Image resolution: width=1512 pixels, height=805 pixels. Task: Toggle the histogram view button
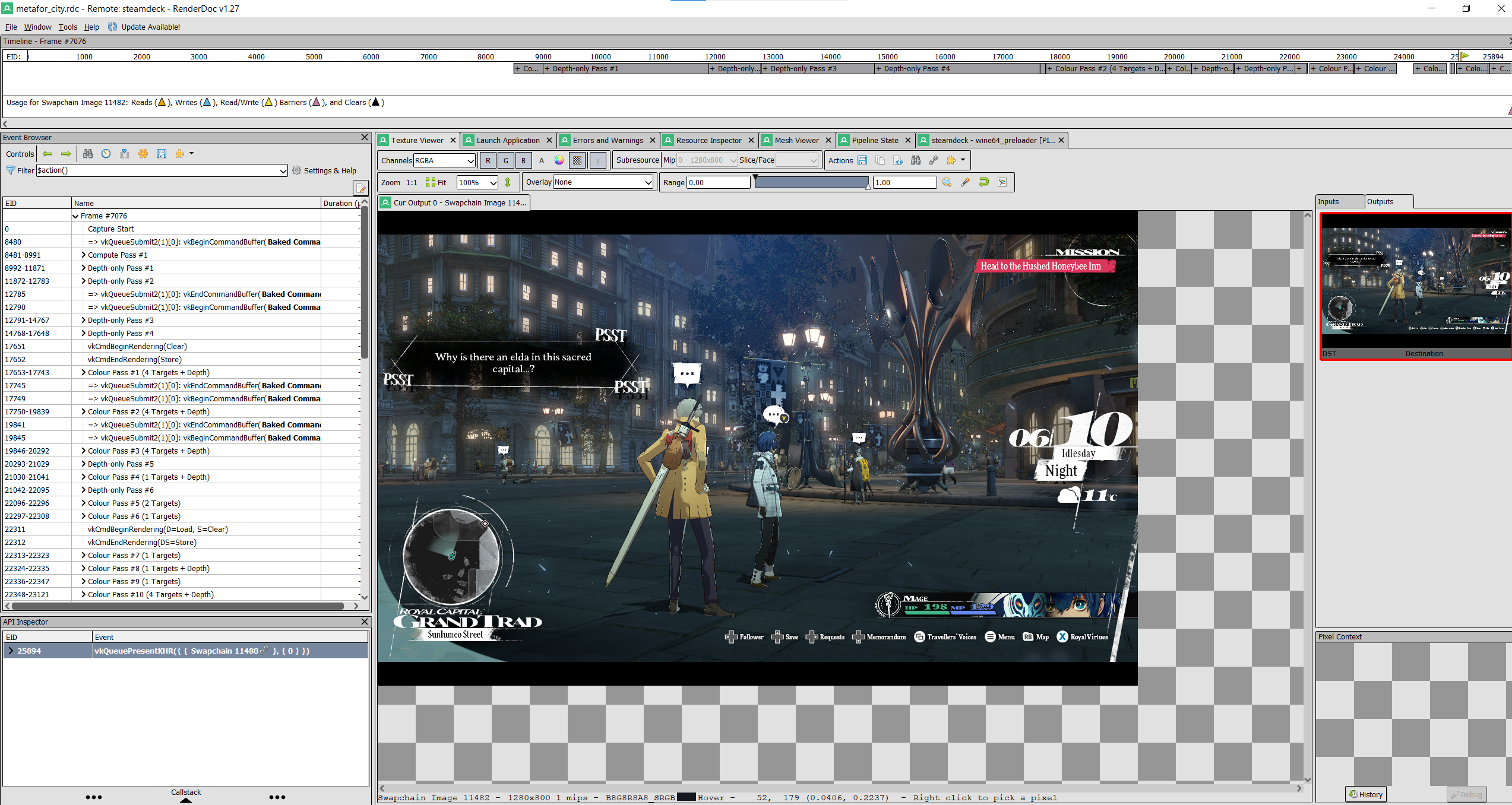click(1002, 182)
